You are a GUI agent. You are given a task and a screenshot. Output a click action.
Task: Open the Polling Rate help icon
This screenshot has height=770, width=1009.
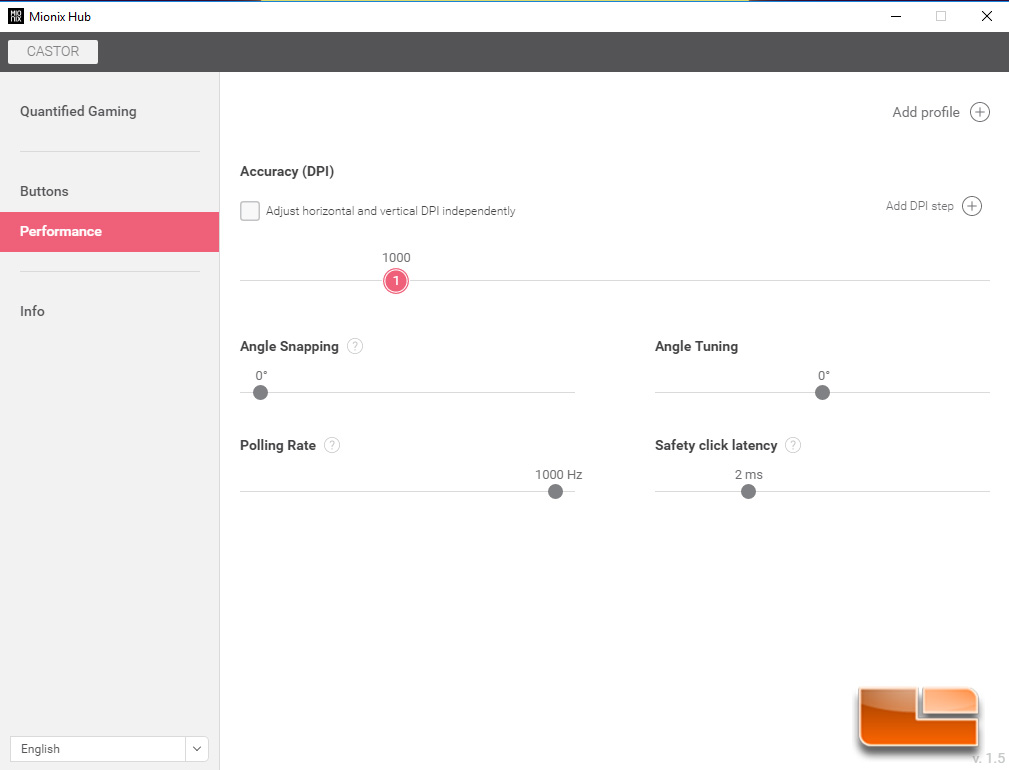pyautogui.click(x=332, y=445)
